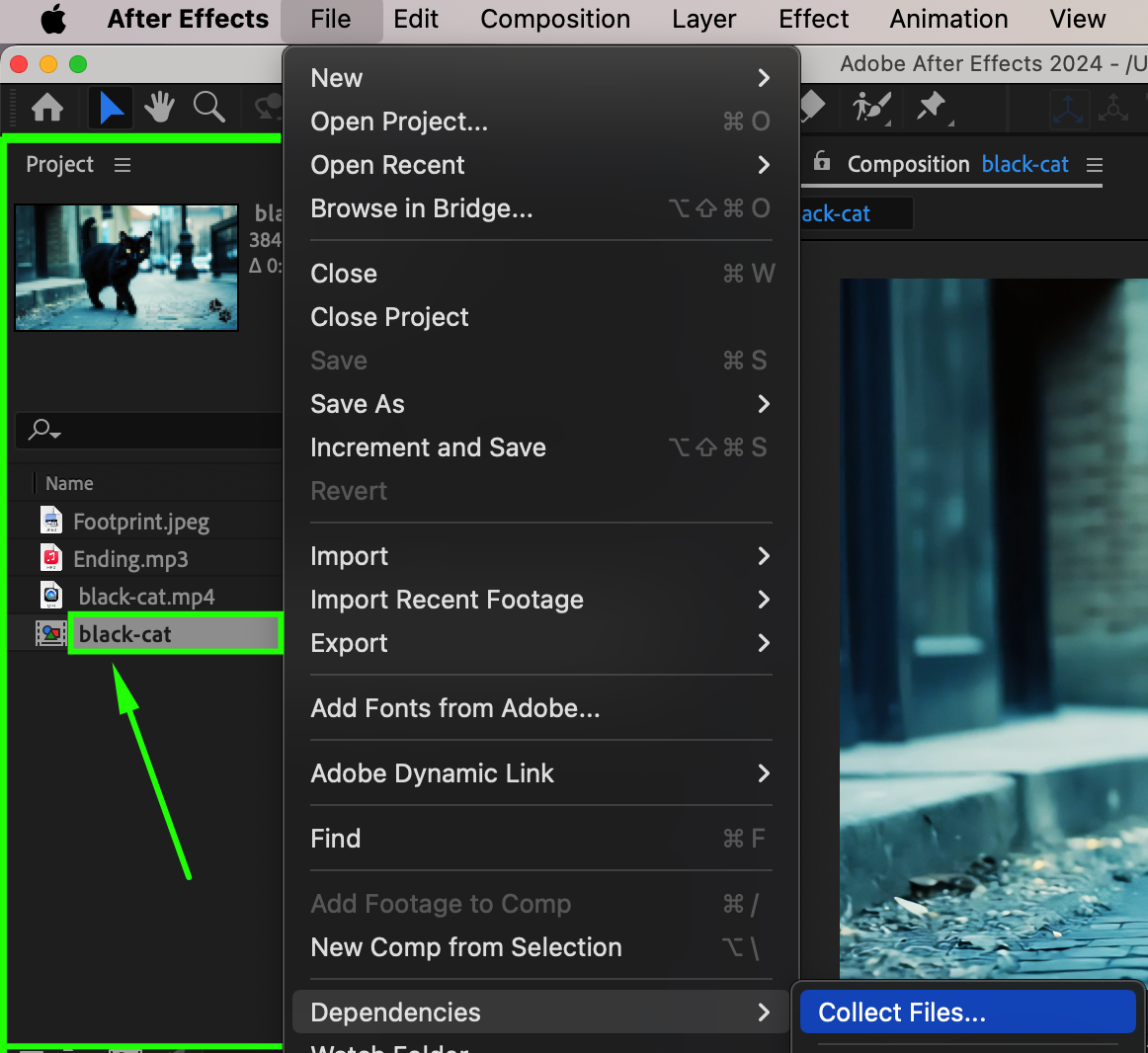Select the black-cat composition item
The height and width of the screenshot is (1053, 1148).
(x=125, y=634)
